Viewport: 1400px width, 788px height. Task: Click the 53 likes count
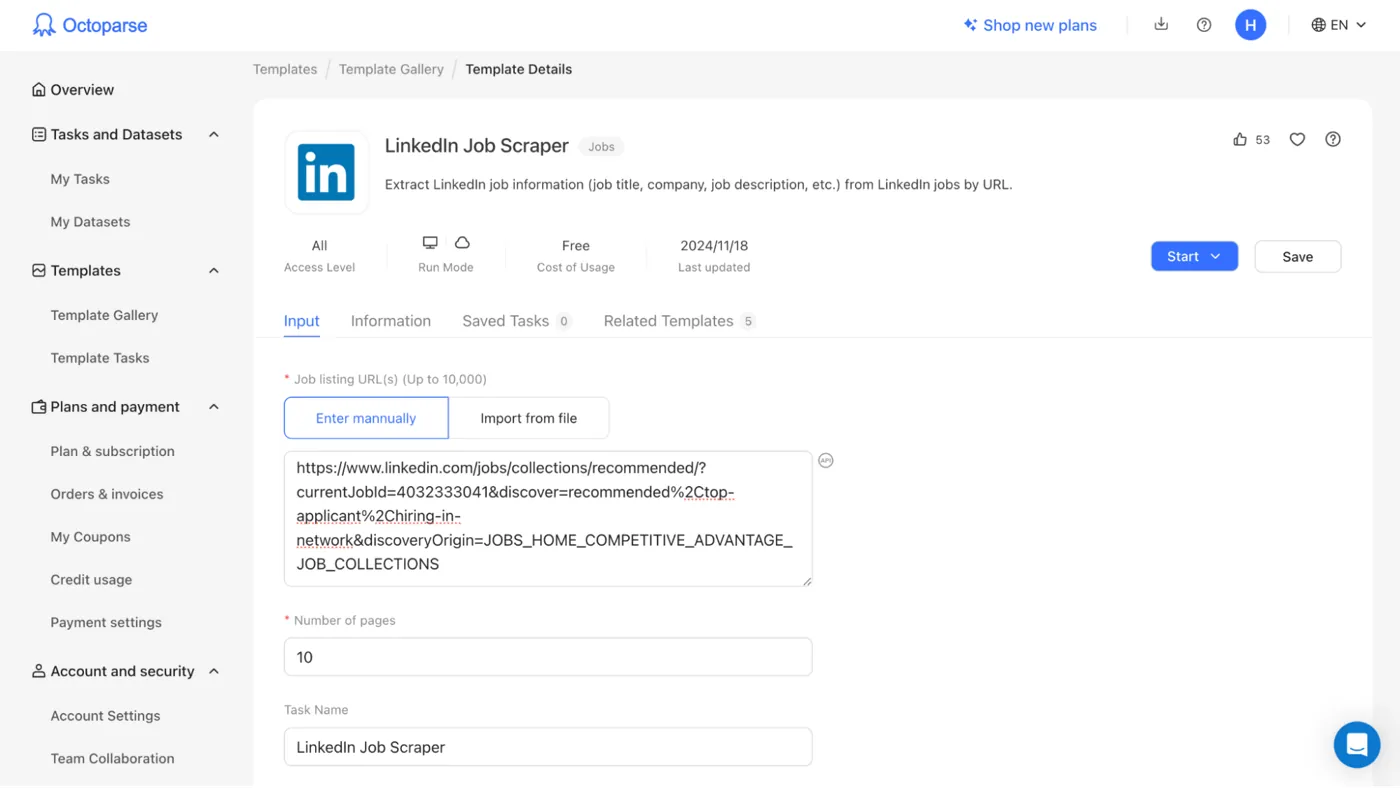(1263, 140)
